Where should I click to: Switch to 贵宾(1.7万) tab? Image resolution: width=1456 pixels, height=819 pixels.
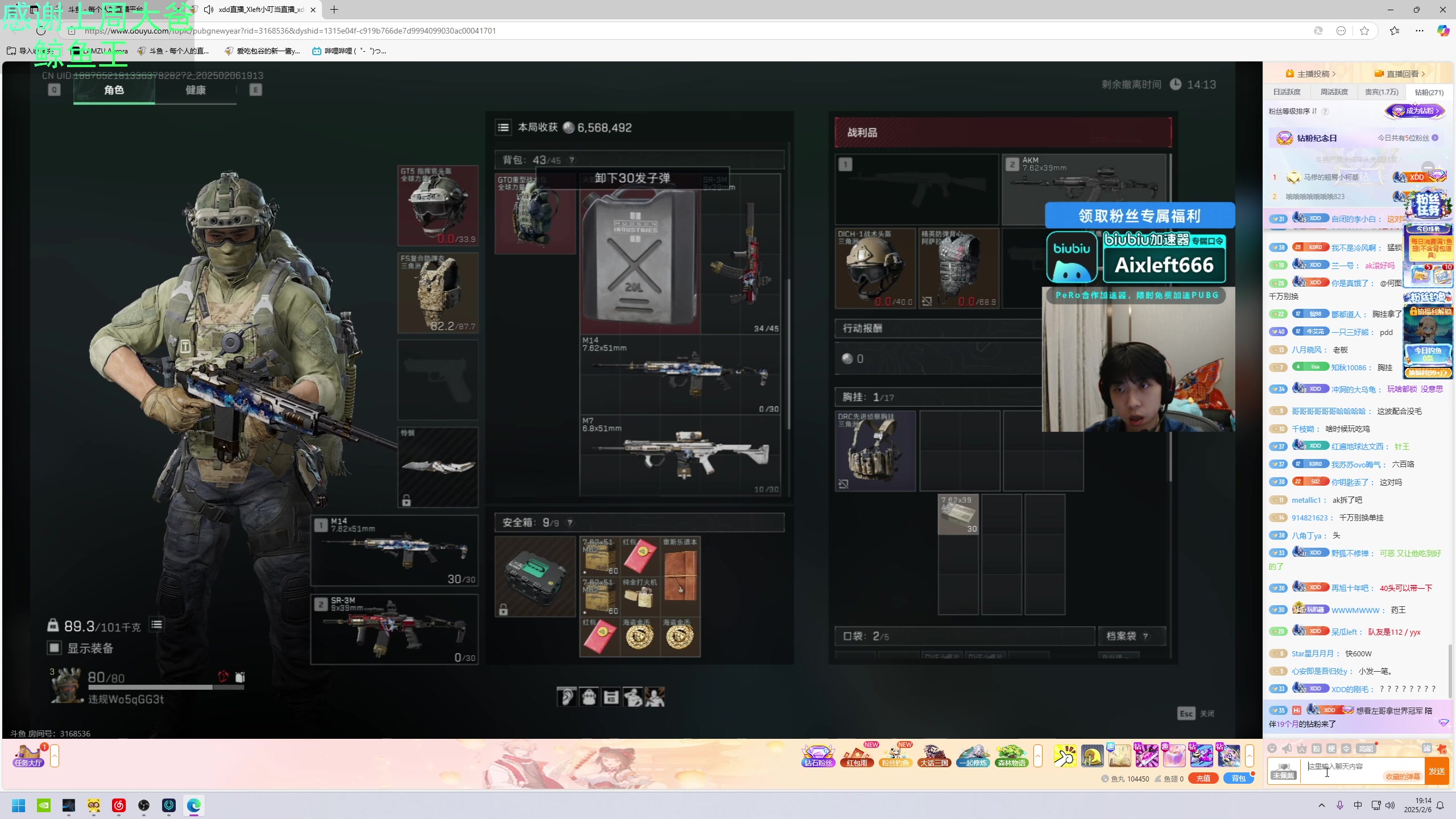(1381, 92)
